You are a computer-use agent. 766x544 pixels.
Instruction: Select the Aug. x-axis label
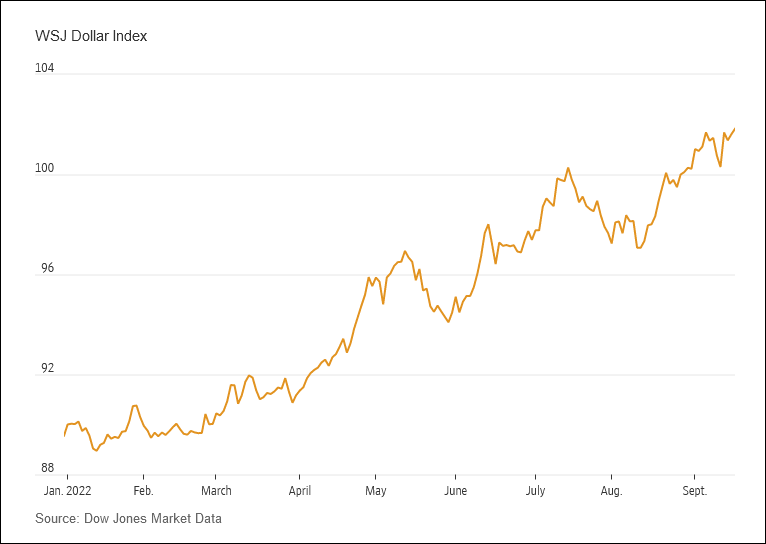point(611,491)
